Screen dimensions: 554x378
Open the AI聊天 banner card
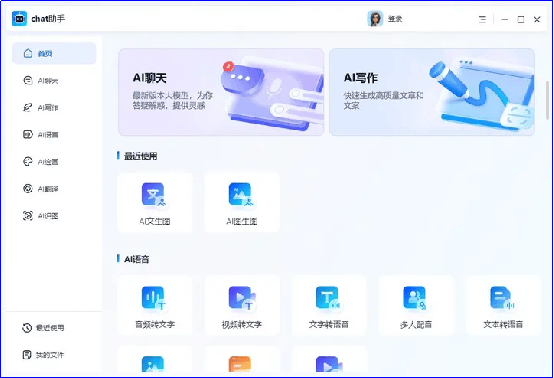[221, 92]
